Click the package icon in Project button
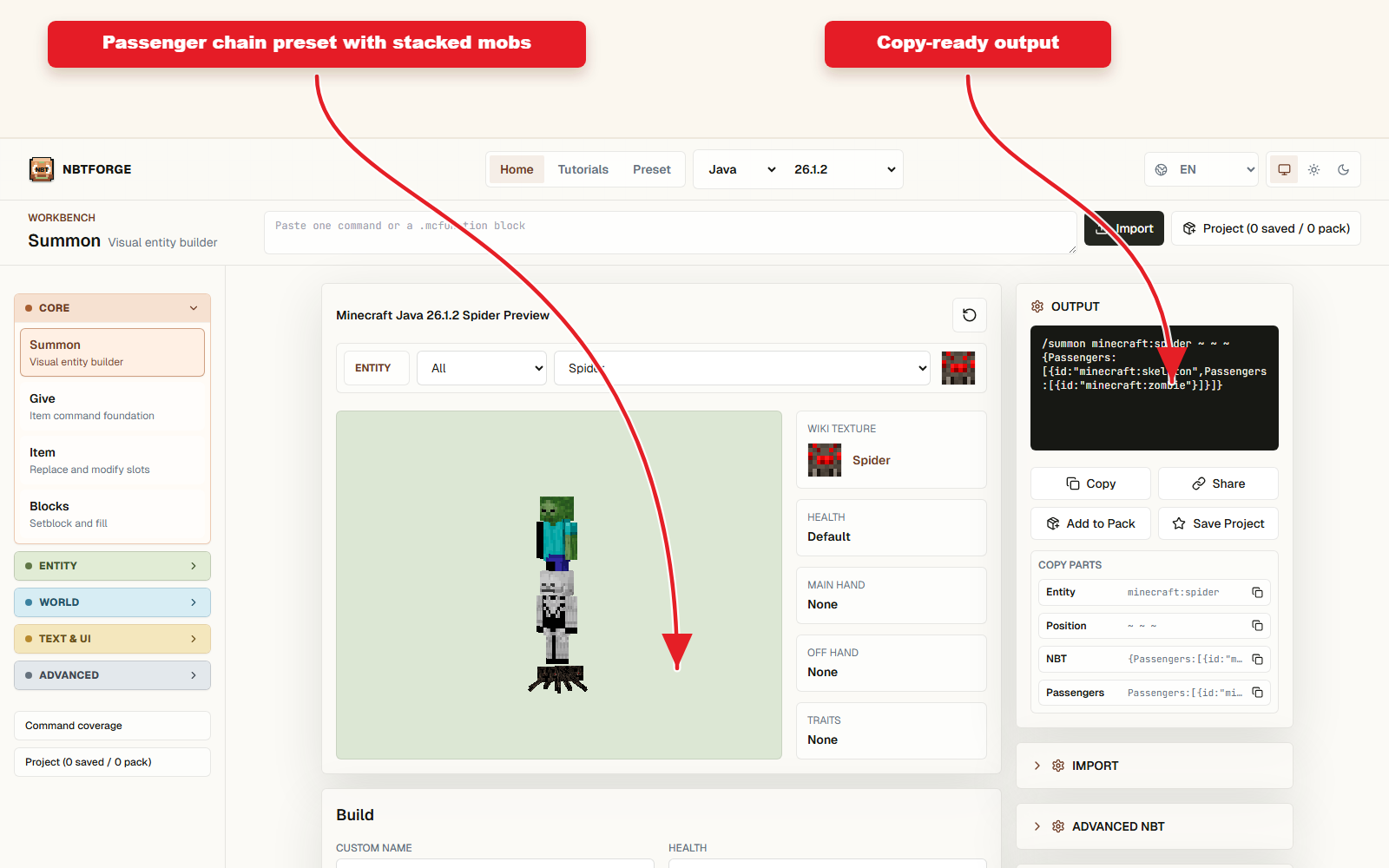Viewport: 1389px width, 868px height. [1189, 228]
